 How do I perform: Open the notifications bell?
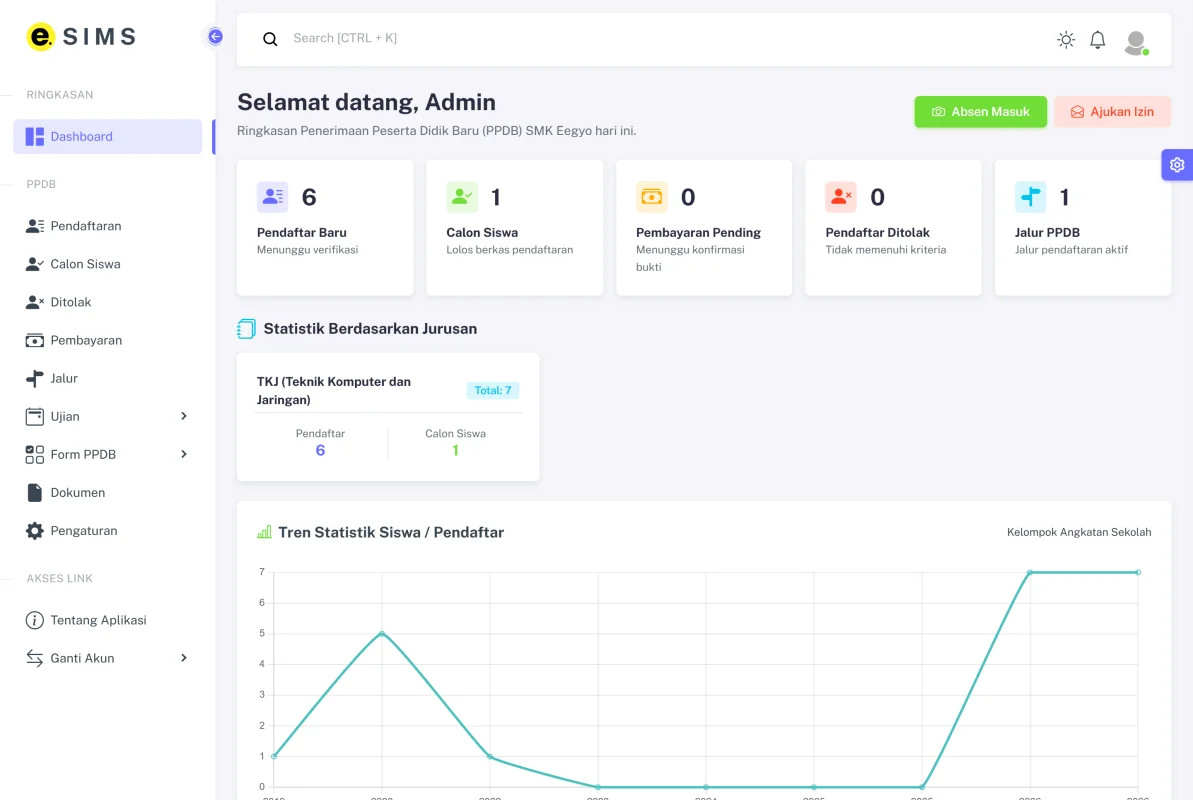(x=1097, y=40)
